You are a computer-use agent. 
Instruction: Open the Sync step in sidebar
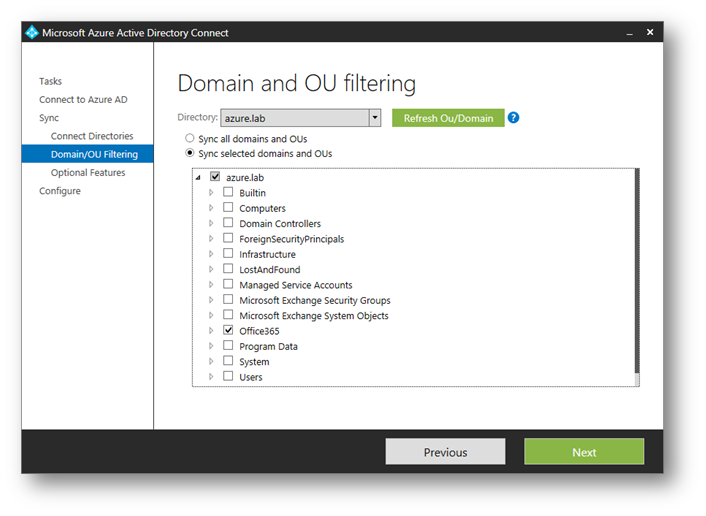click(x=49, y=118)
